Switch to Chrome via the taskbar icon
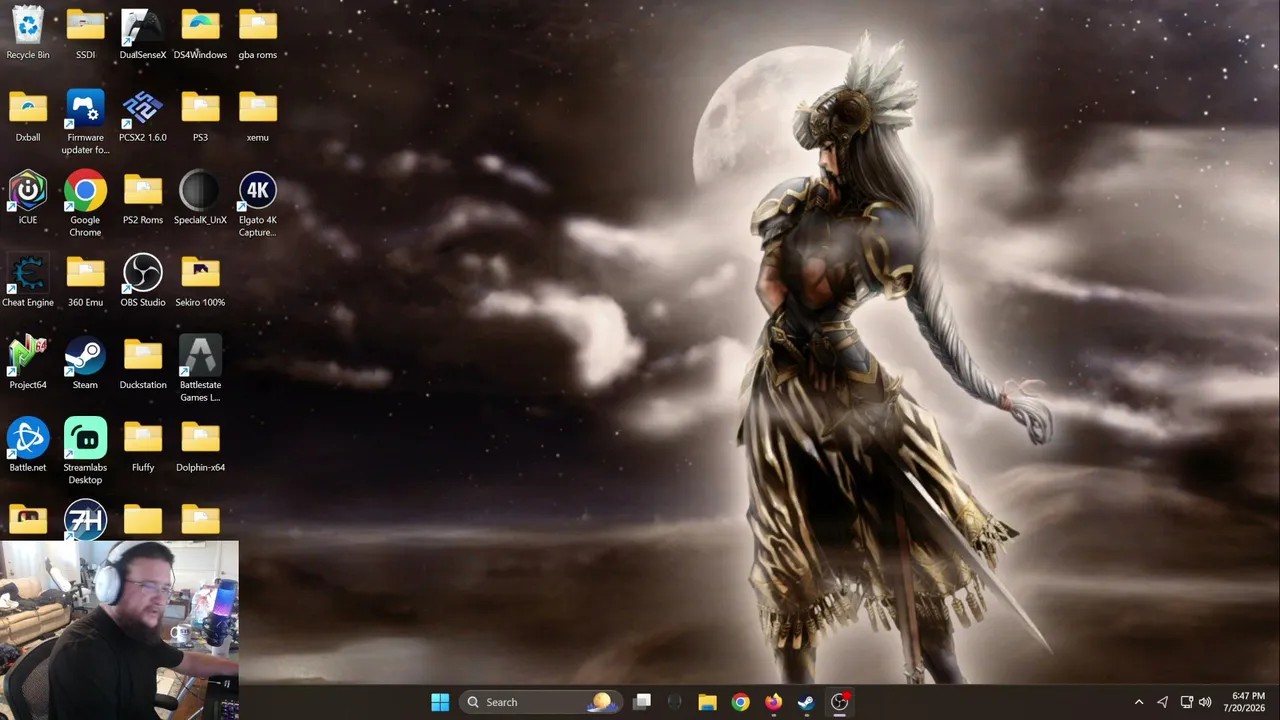1280x720 pixels. (x=740, y=702)
